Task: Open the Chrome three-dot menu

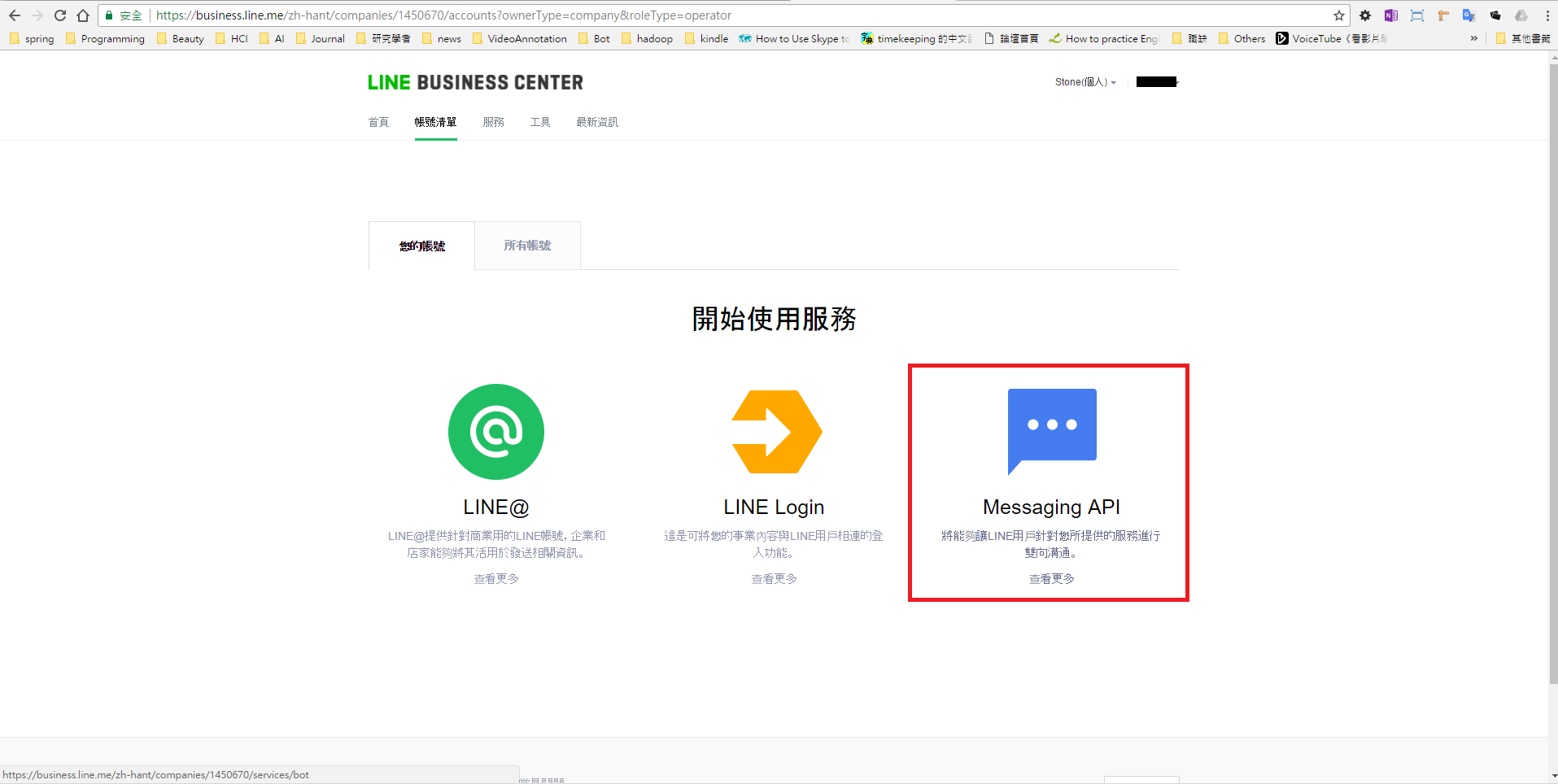Action: coord(1547,15)
